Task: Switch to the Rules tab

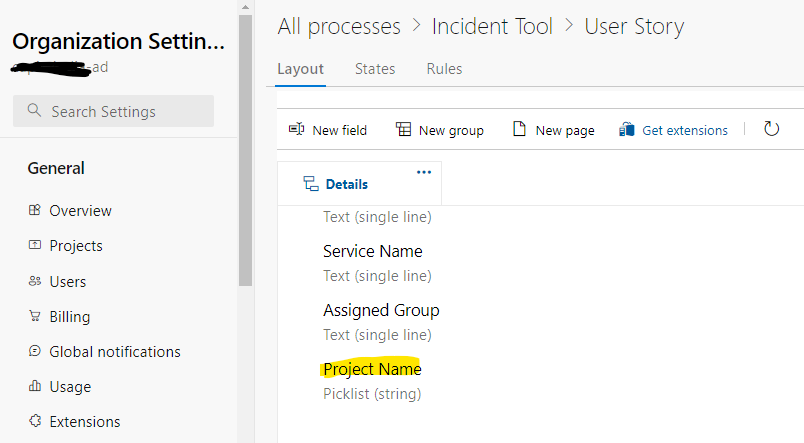Action: click(444, 69)
